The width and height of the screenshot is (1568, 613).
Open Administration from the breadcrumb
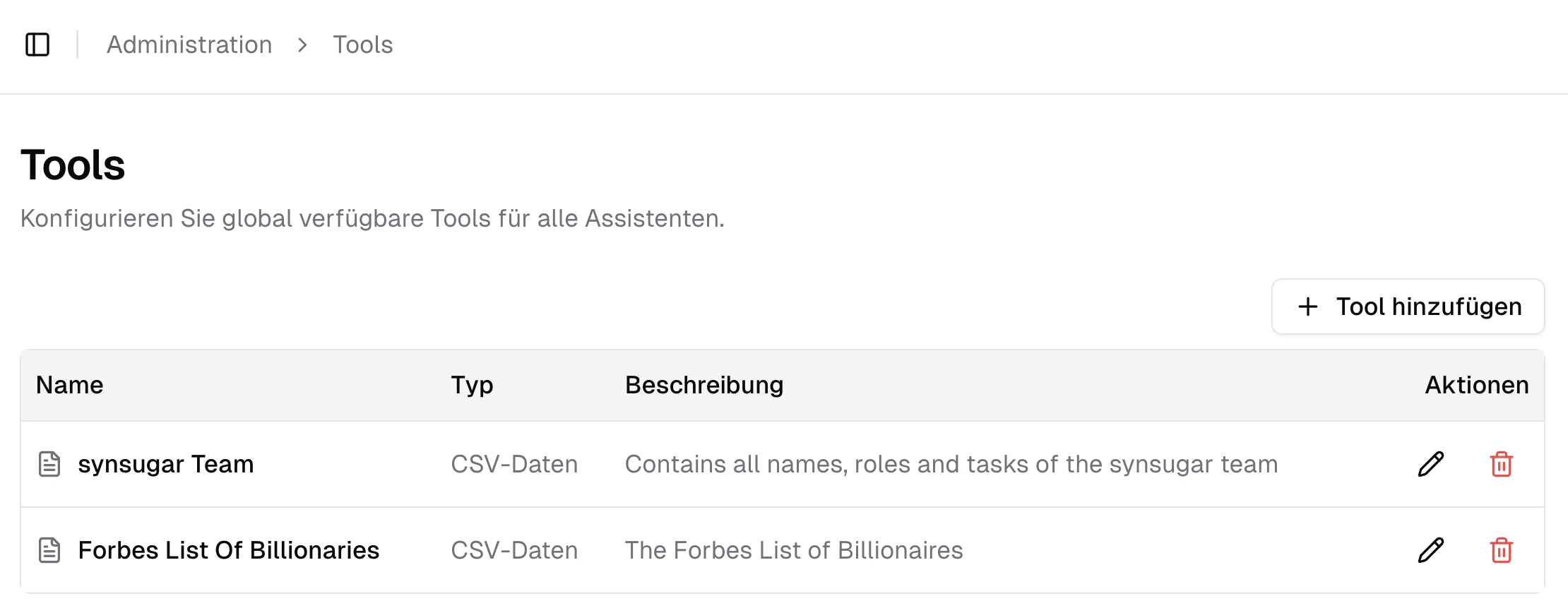click(189, 44)
